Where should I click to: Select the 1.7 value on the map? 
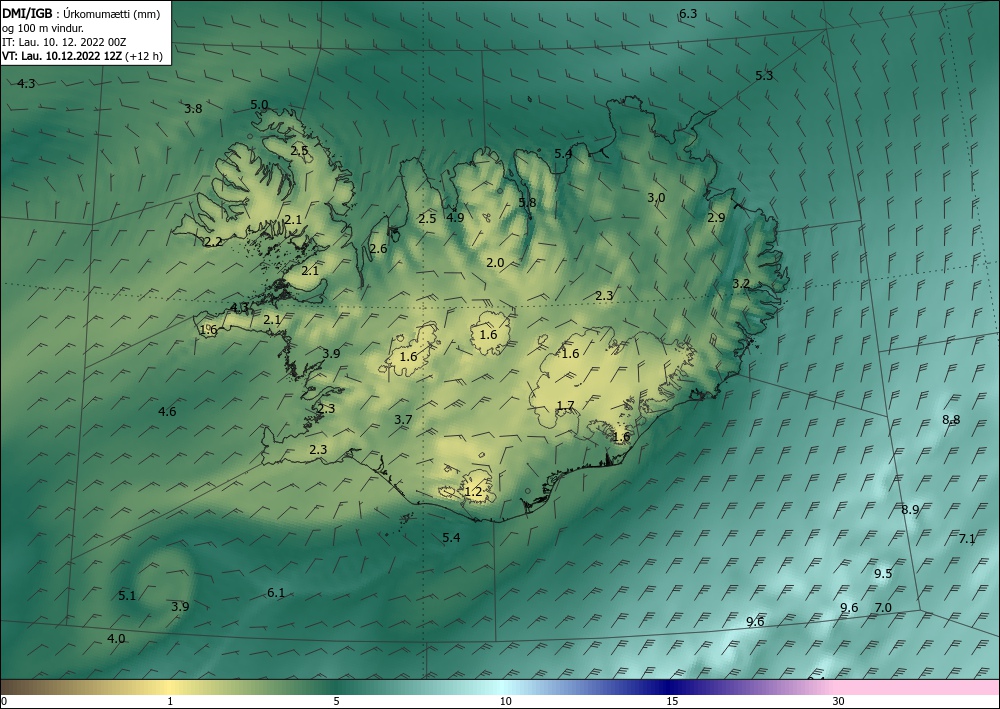pyautogui.click(x=565, y=406)
